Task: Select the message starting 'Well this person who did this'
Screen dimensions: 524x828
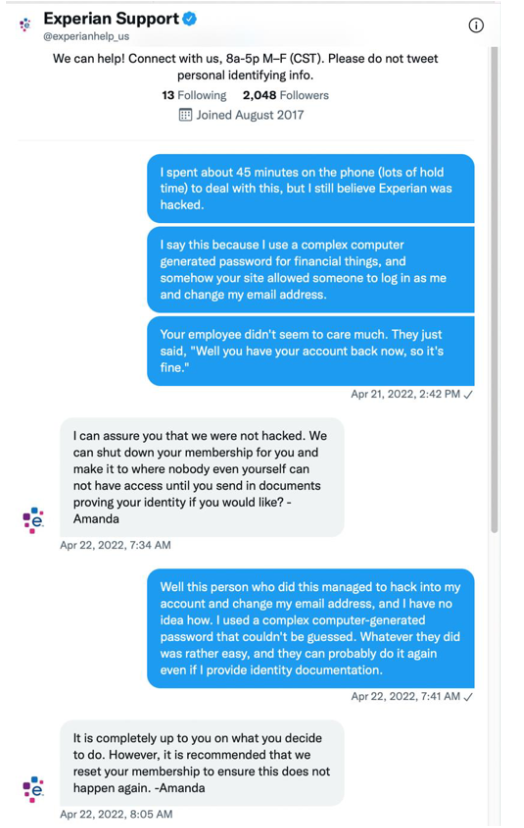Action: 311,628
